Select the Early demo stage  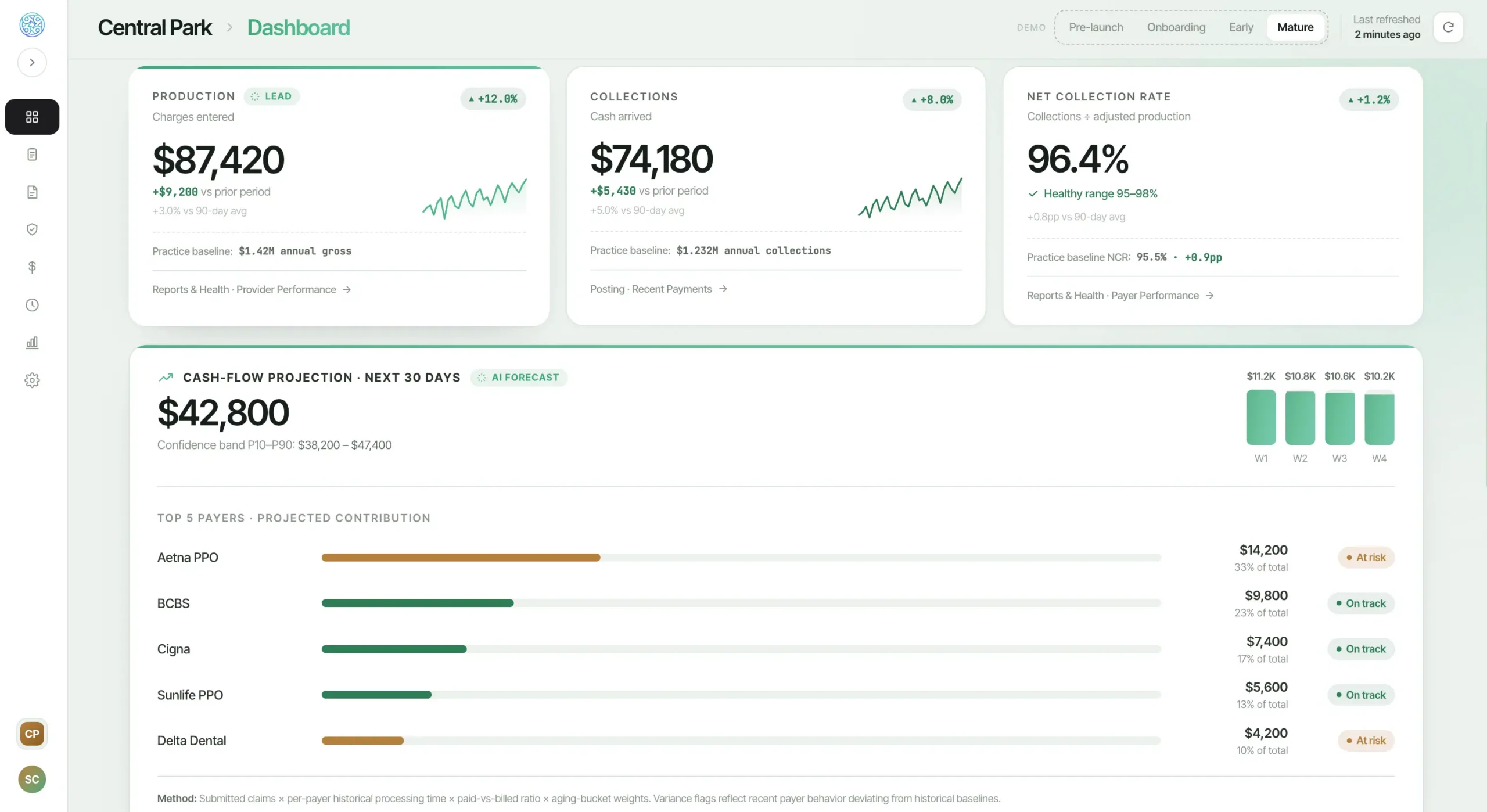pos(1241,27)
